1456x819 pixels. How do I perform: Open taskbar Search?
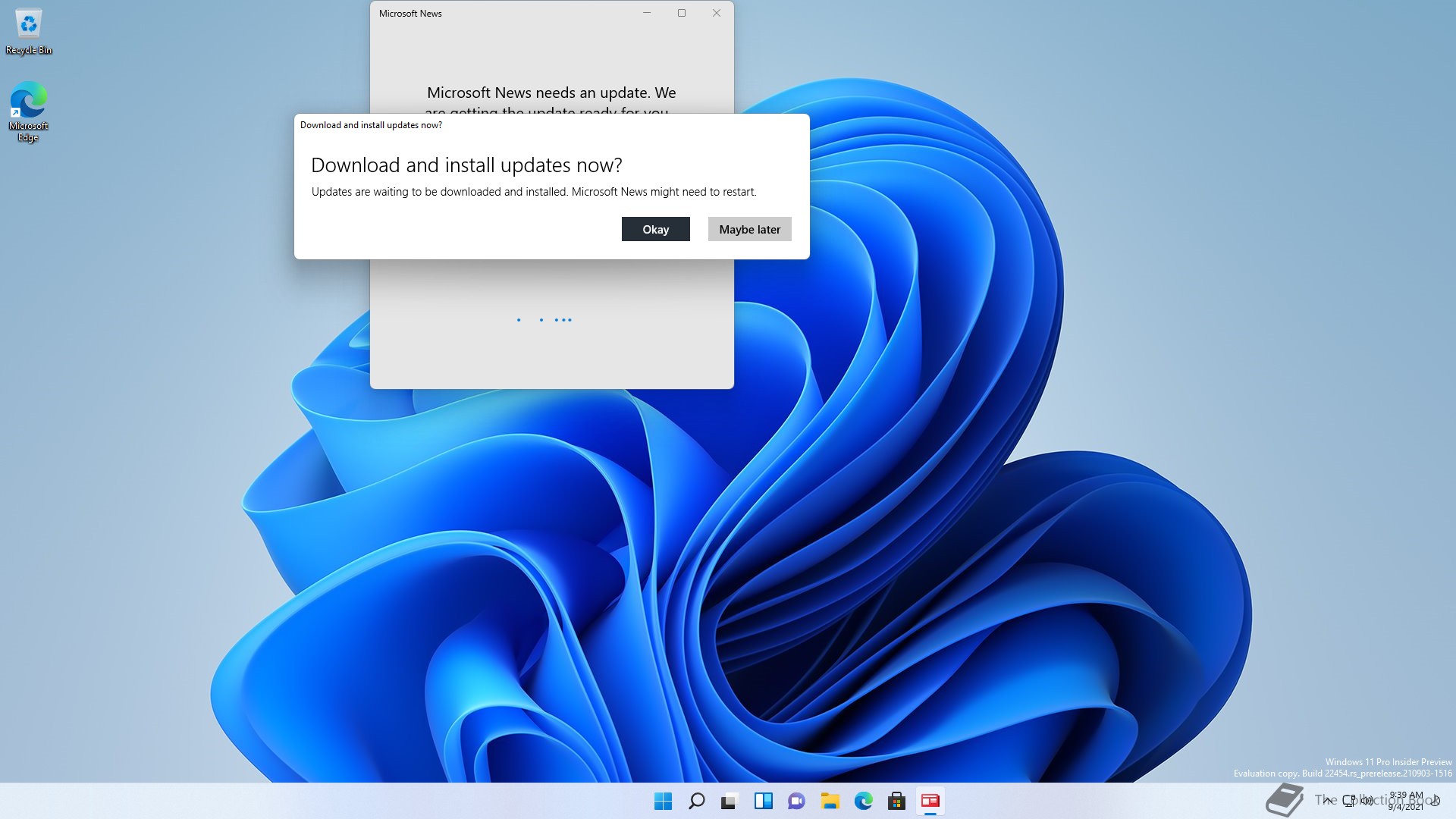coord(696,801)
